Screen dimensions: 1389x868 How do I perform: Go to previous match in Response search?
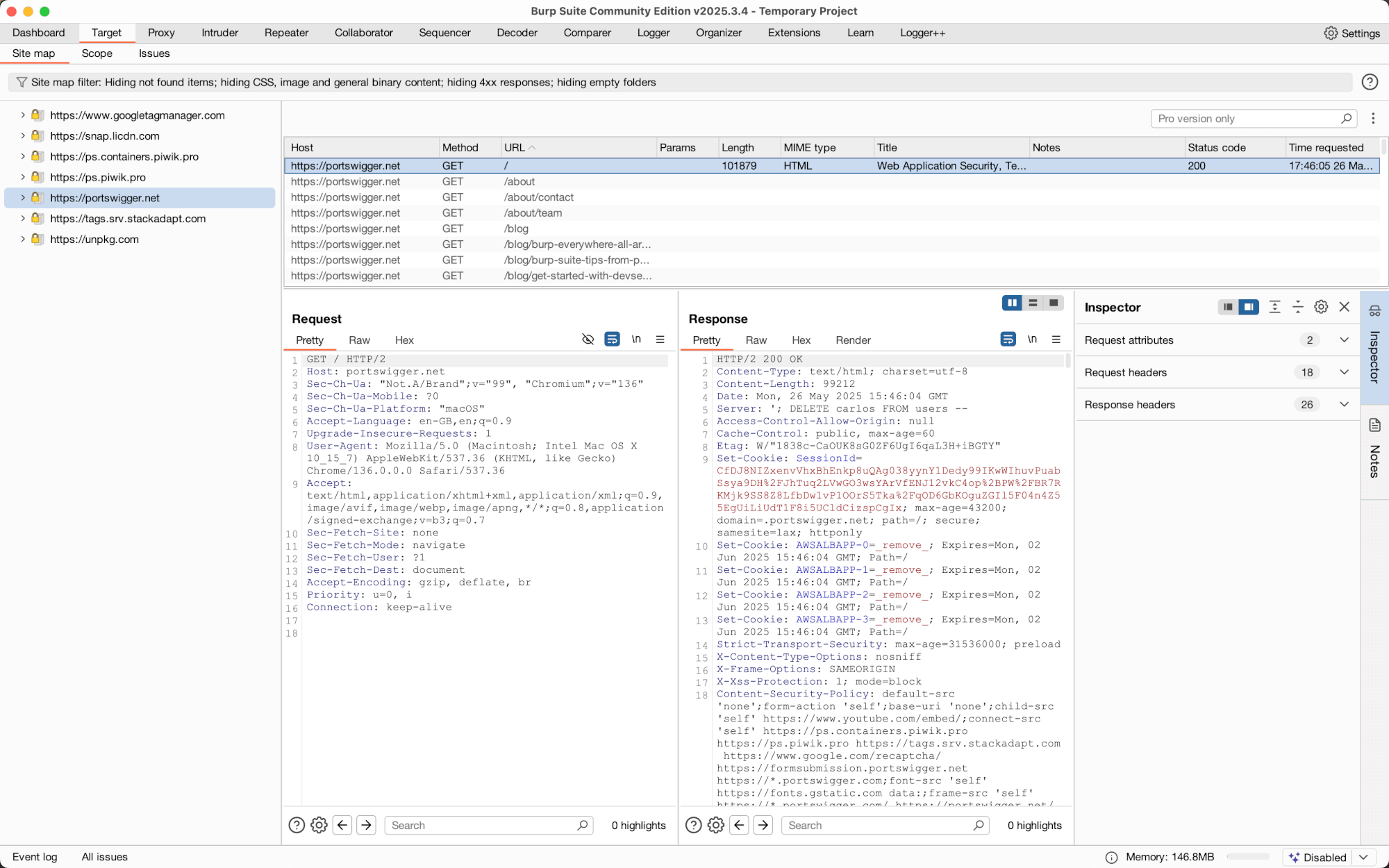pyautogui.click(x=740, y=825)
